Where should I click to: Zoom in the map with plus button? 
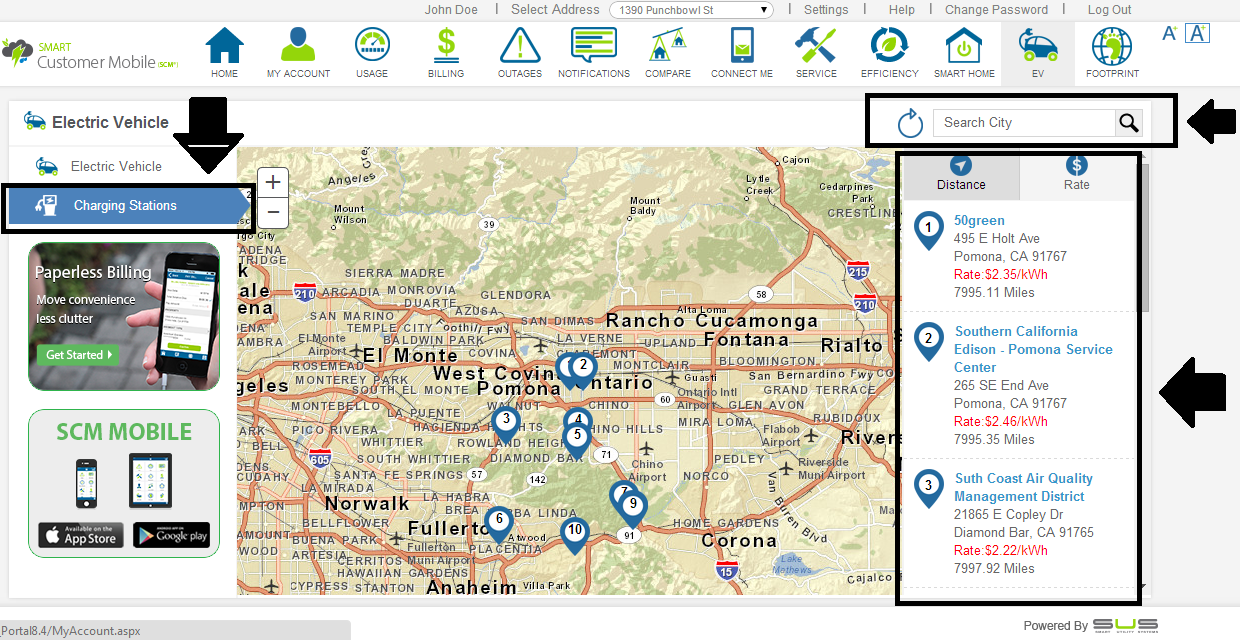pyautogui.click(x=273, y=182)
